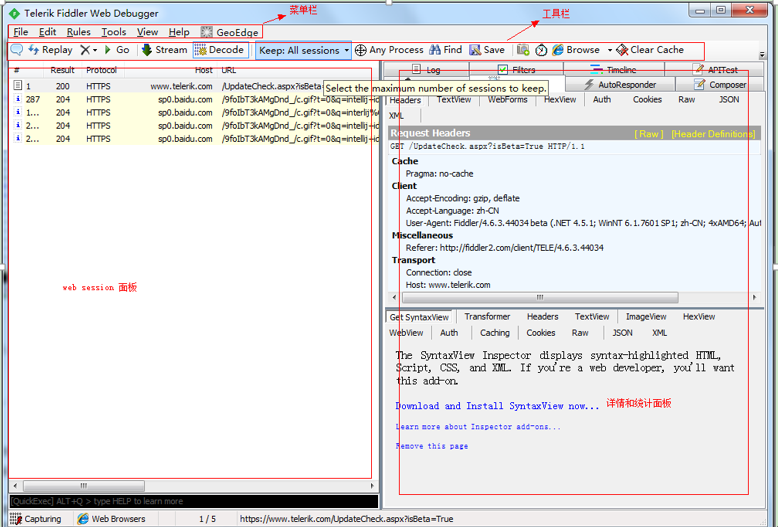Image resolution: width=778 pixels, height=527 pixels.
Task: Open the Tools menu
Action: click(x=114, y=32)
